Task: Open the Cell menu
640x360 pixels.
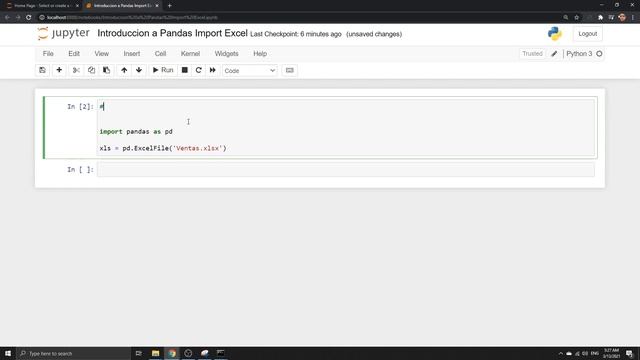Action: (160, 53)
